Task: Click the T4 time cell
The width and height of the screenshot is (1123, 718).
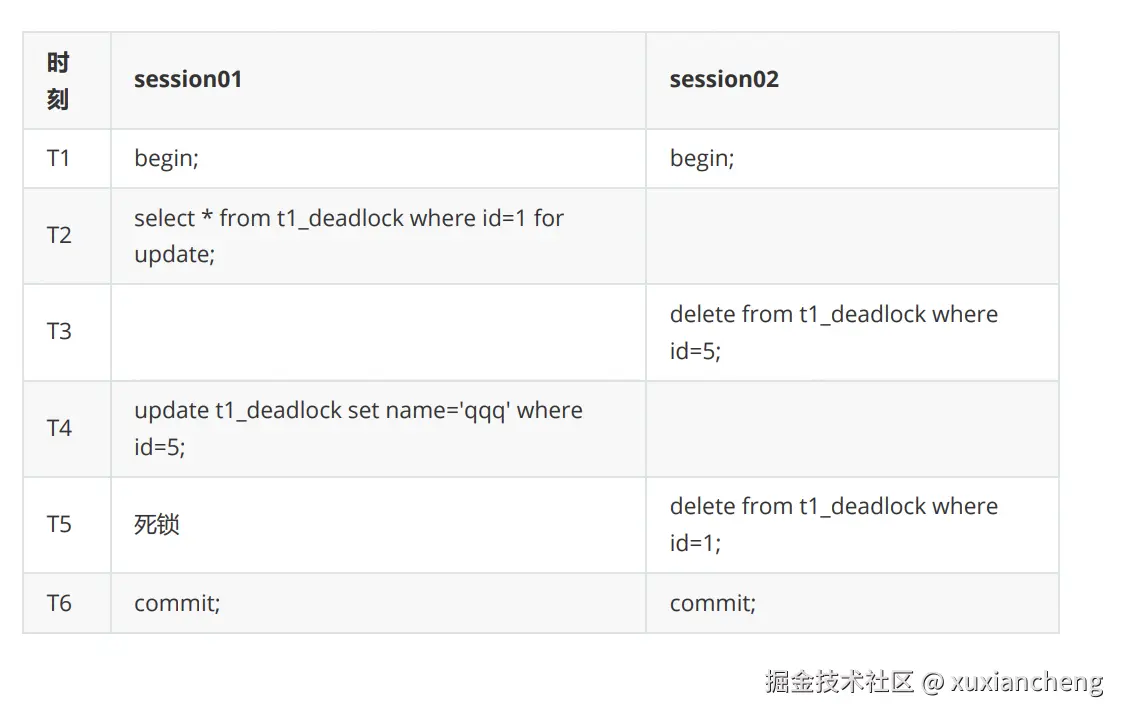Action: coord(59,428)
